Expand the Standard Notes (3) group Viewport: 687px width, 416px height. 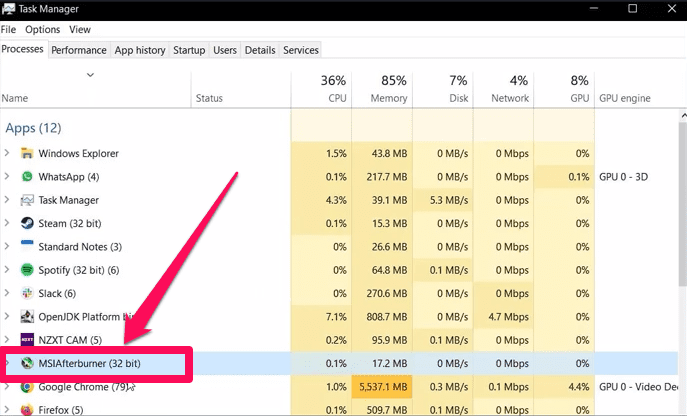pos(7,246)
